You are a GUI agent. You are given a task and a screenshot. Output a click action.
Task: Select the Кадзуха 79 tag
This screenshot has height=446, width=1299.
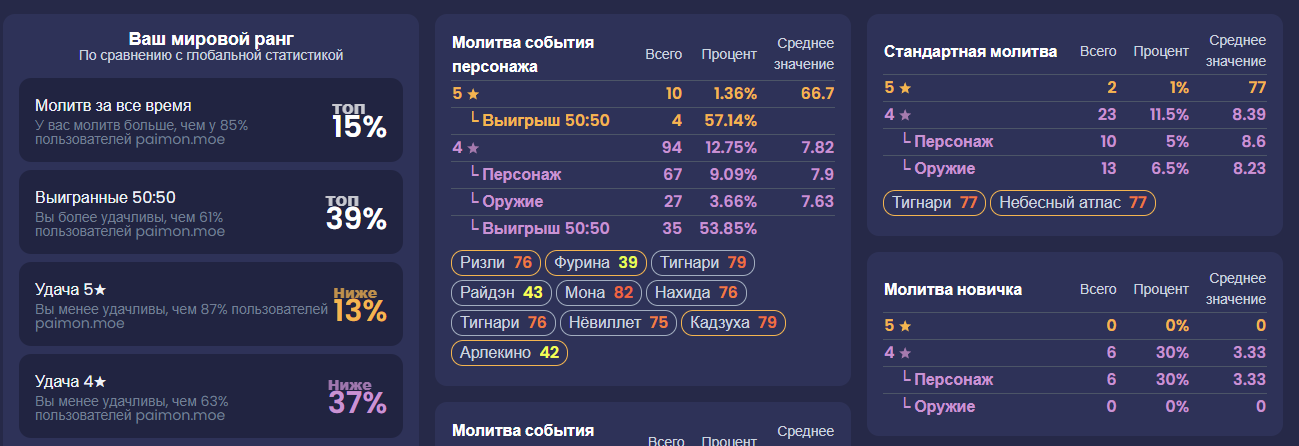(x=733, y=323)
